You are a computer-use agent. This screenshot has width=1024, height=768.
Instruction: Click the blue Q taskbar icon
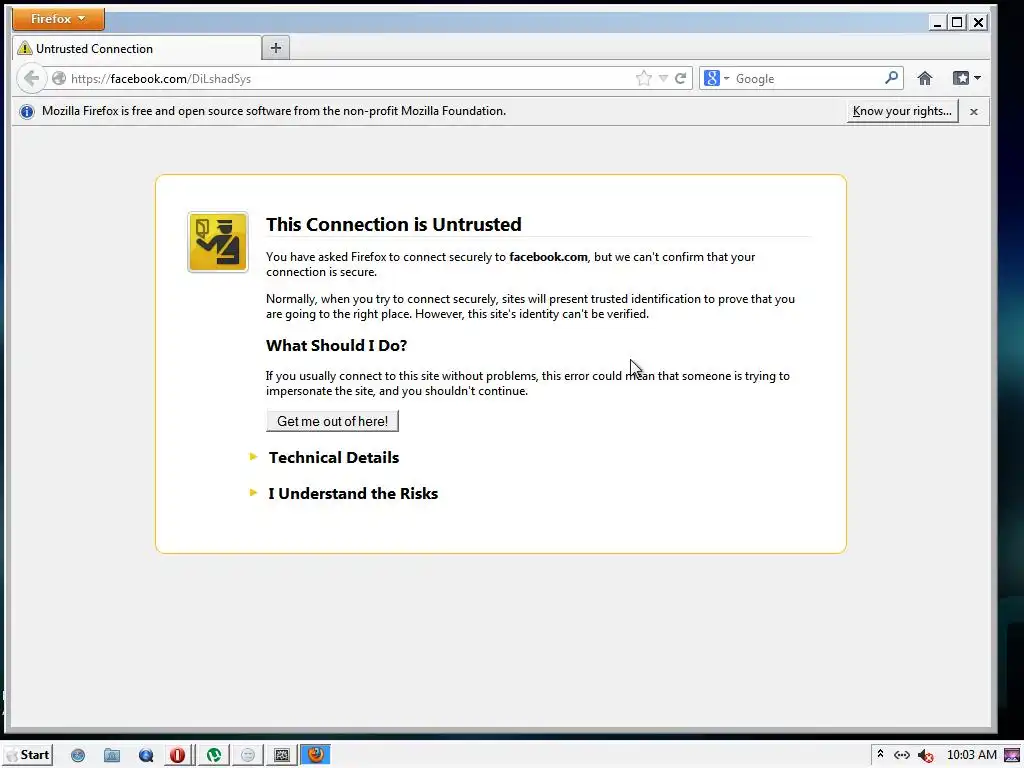(x=146, y=756)
